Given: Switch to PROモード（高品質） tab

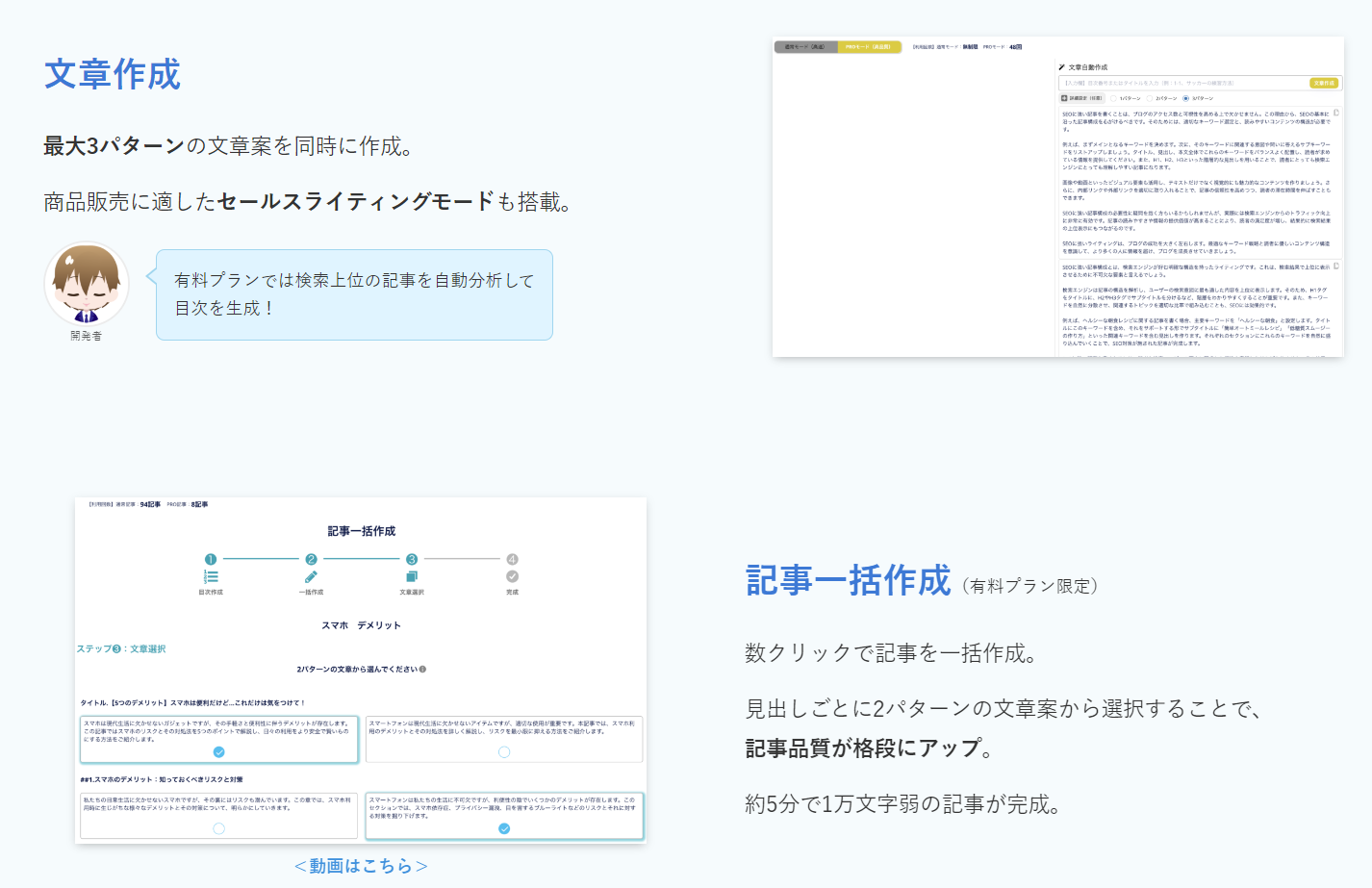Looking at the screenshot, I should click(869, 46).
